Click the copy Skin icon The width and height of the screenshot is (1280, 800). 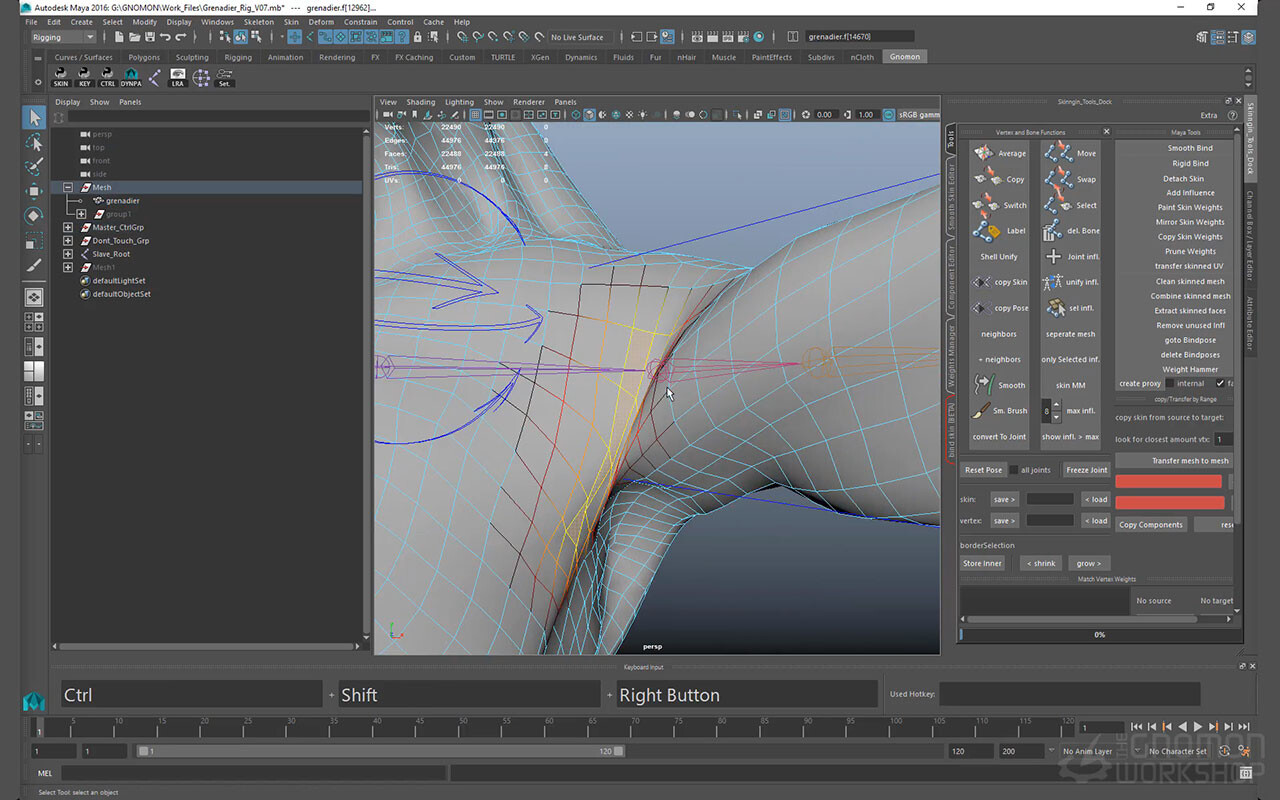pos(982,282)
